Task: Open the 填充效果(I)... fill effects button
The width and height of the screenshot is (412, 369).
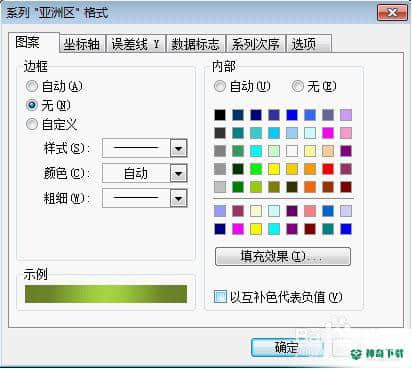Action: click(x=283, y=256)
